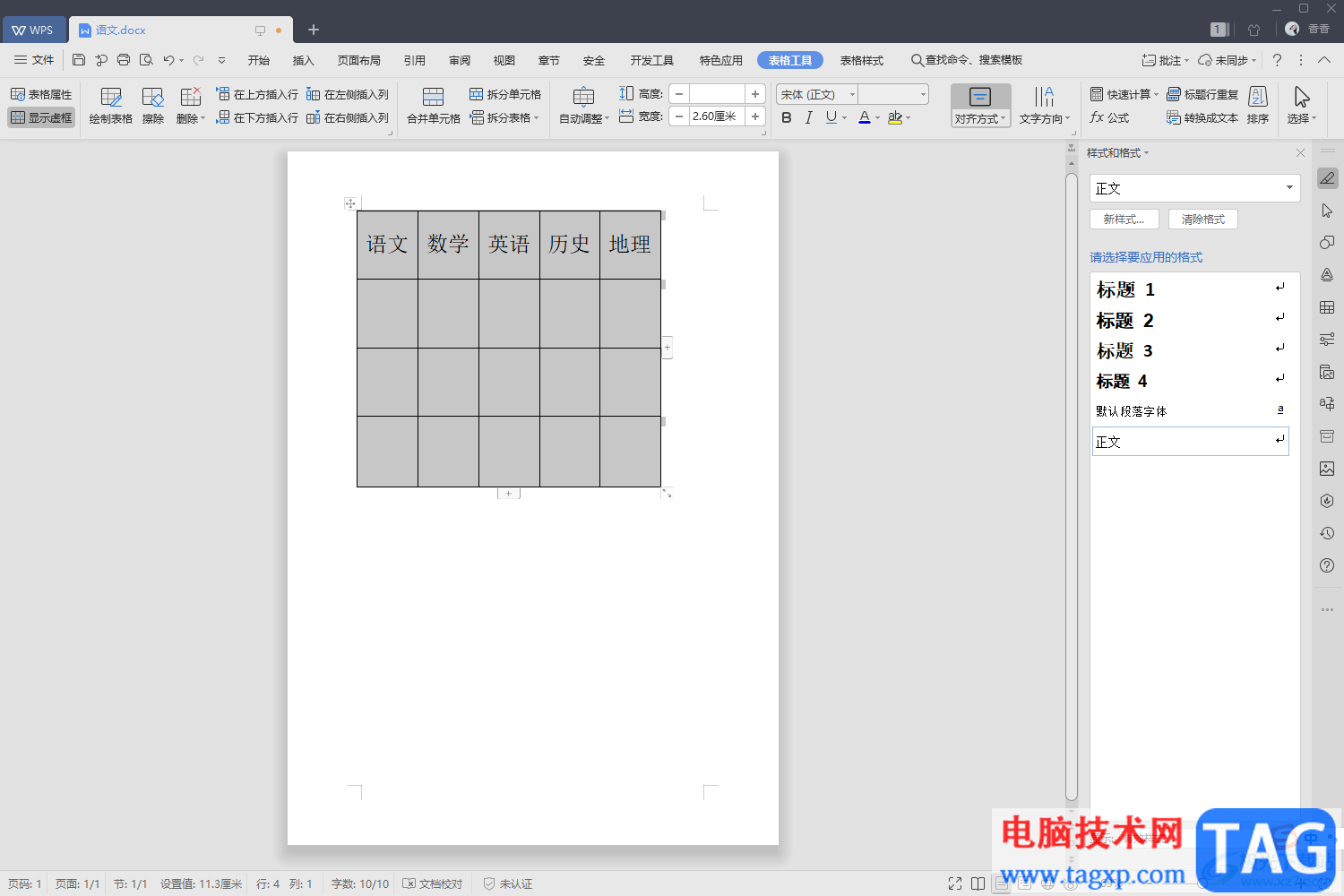Image resolution: width=1344 pixels, height=896 pixels.
Task: Open the Split Table (拆分表格) dropdown
Action: [x=505, y=117]
